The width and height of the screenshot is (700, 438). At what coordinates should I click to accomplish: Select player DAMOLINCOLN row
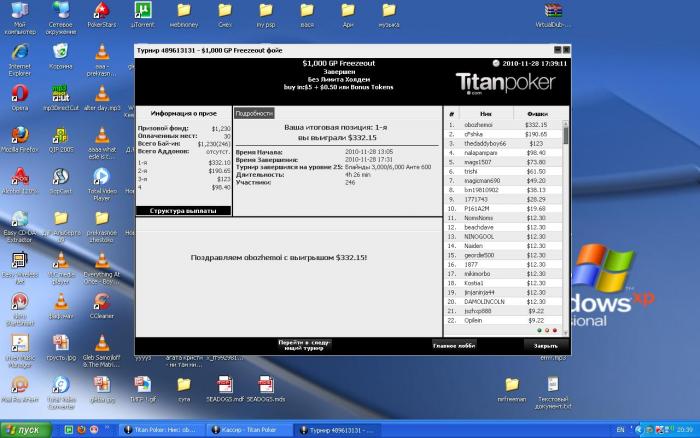(x=503, y=302)
